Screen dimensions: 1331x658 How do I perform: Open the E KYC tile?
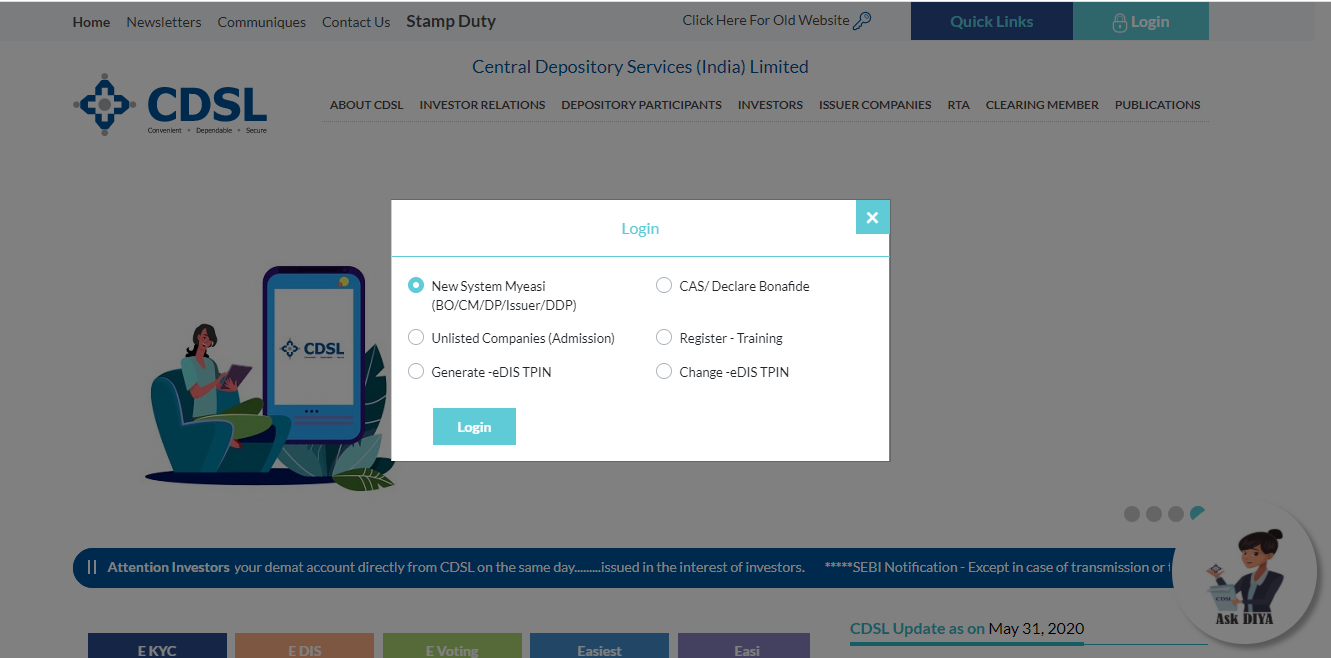[157, 646]
